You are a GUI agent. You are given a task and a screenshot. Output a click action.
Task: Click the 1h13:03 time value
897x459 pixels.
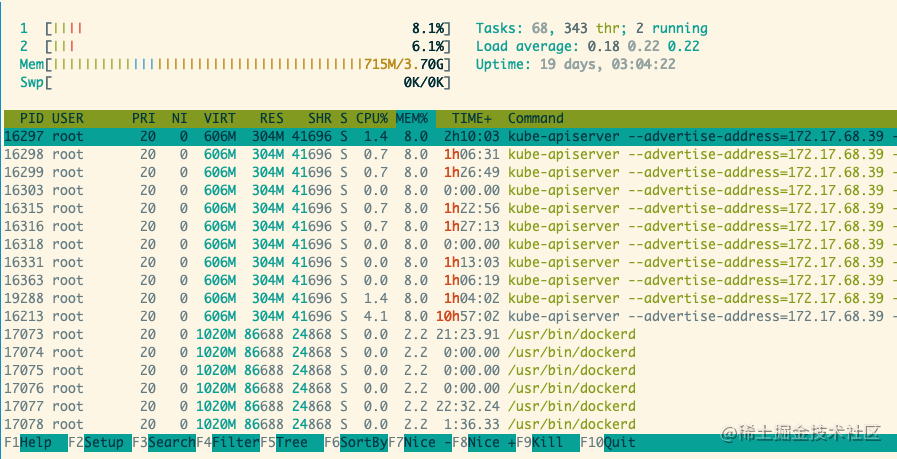point(471,263)
